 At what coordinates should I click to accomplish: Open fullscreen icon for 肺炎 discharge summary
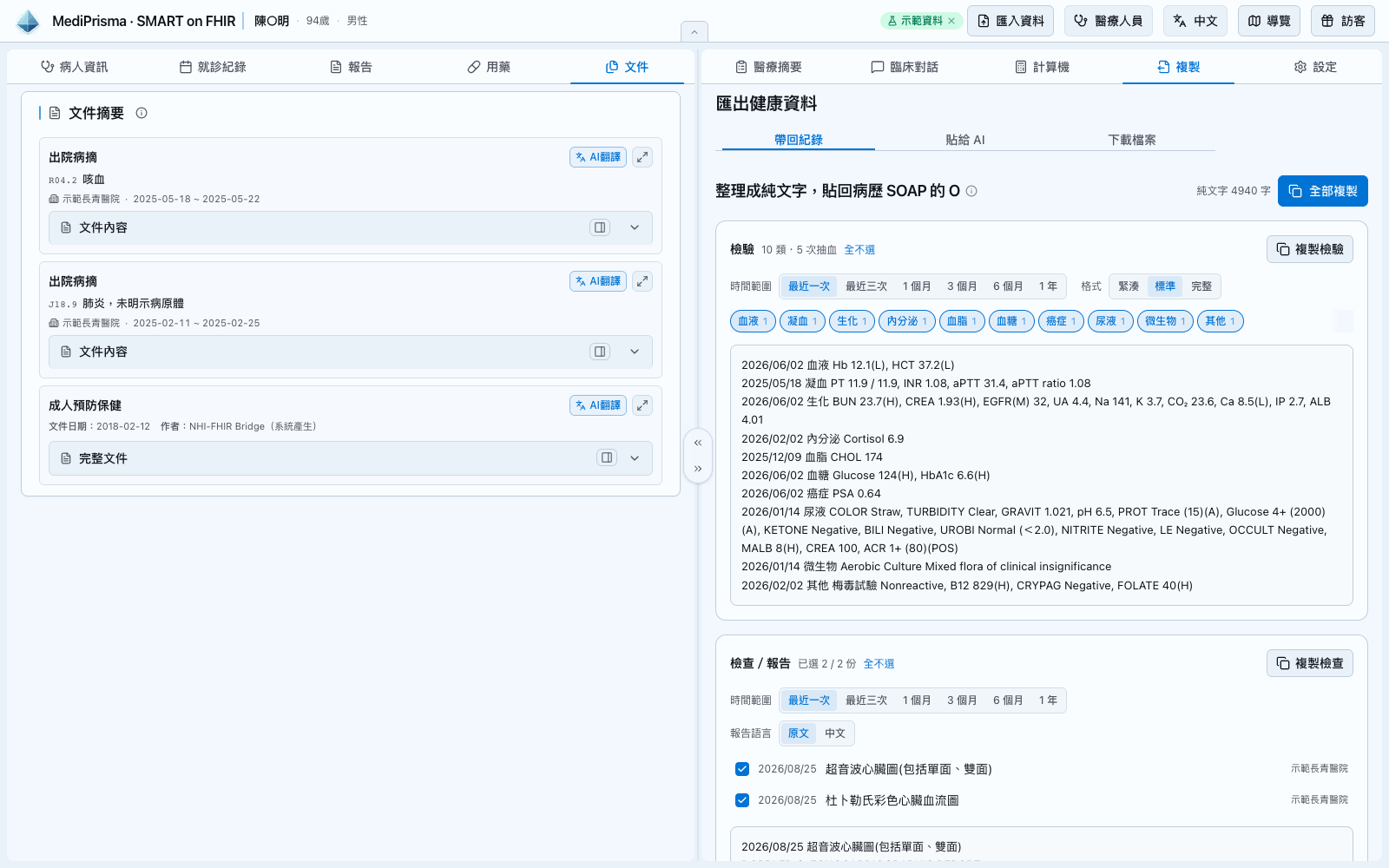click(x=642, y=281)
